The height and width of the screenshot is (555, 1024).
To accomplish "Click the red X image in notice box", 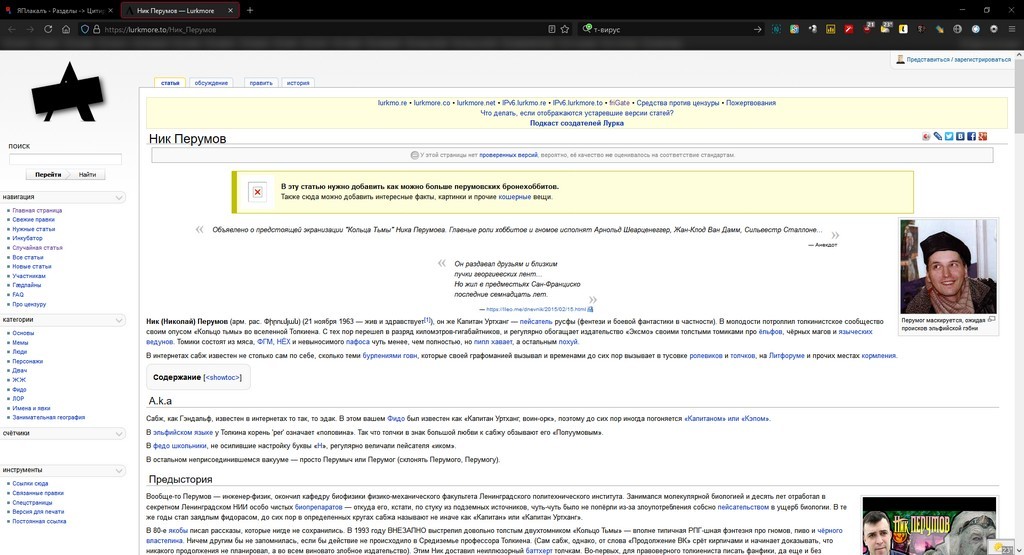I will coord(257,192).
